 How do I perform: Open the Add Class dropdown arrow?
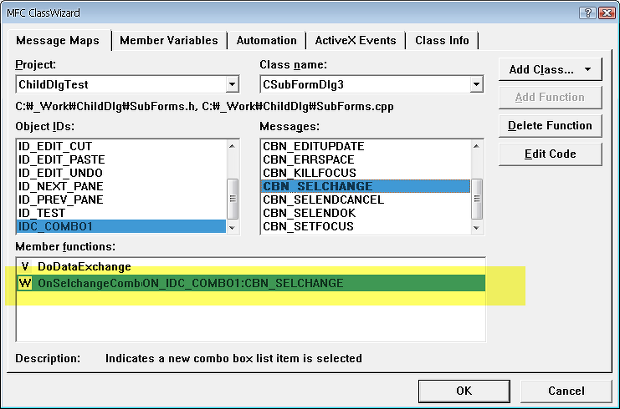(x=588, y=69)
